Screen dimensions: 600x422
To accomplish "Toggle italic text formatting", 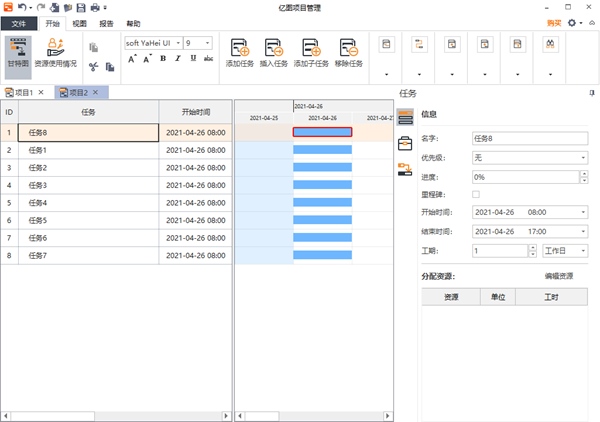I will (177, 59).
